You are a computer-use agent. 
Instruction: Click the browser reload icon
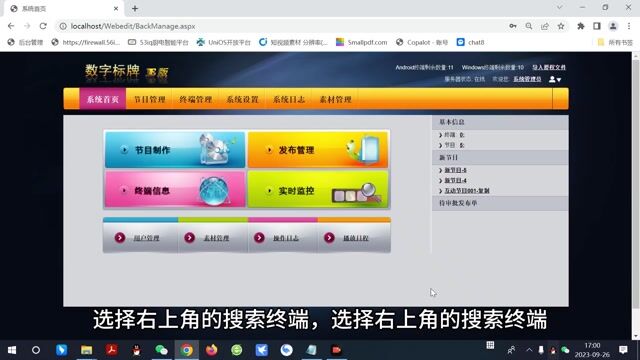click(43, 26)
